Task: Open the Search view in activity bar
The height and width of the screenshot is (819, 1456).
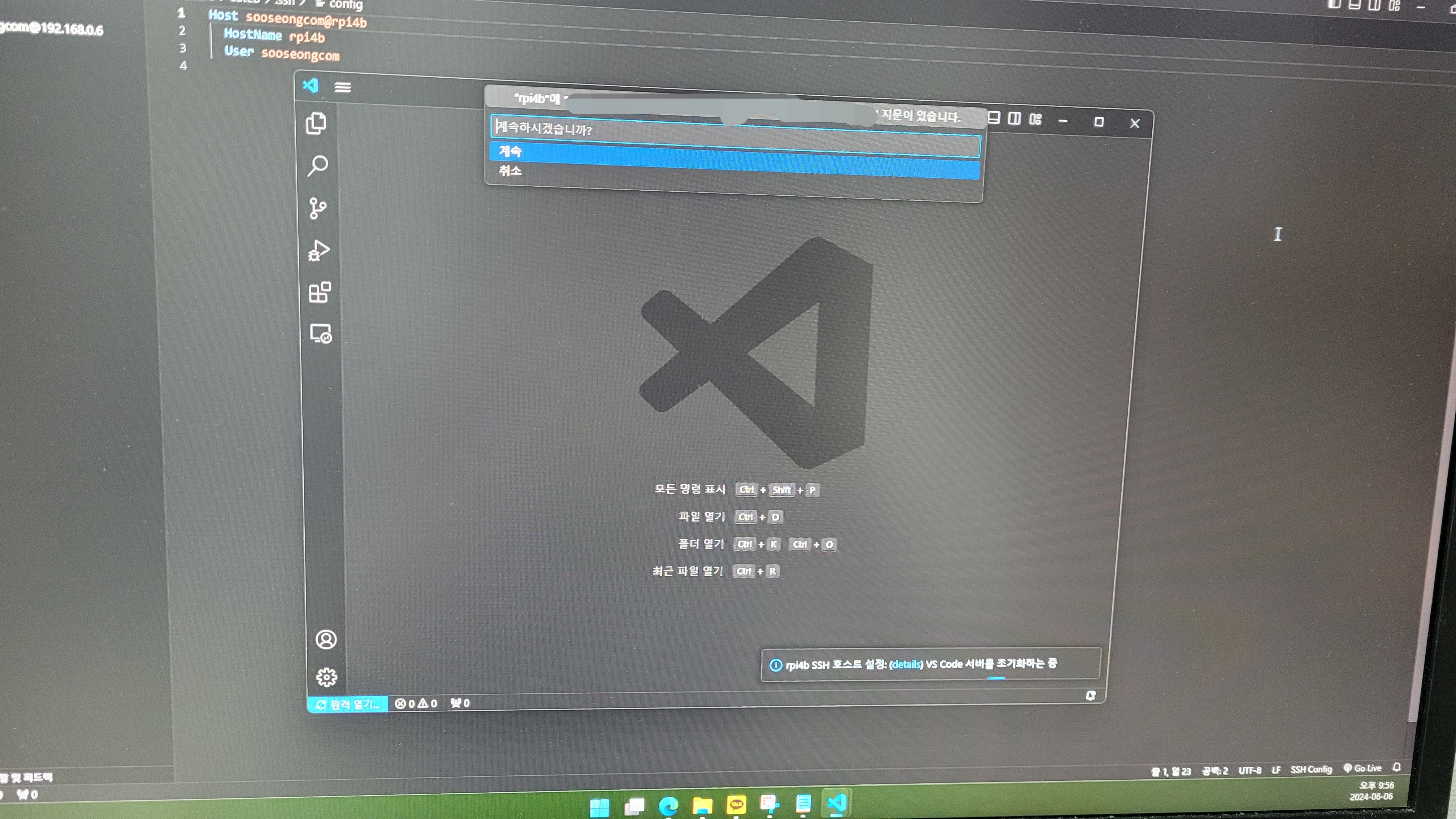Action: (x=317, y=166)
